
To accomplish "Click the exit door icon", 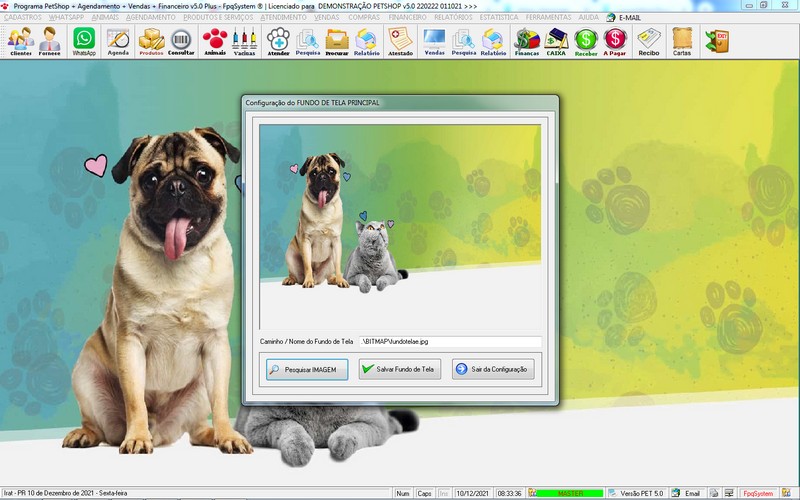I will click(x=717, y=41).
